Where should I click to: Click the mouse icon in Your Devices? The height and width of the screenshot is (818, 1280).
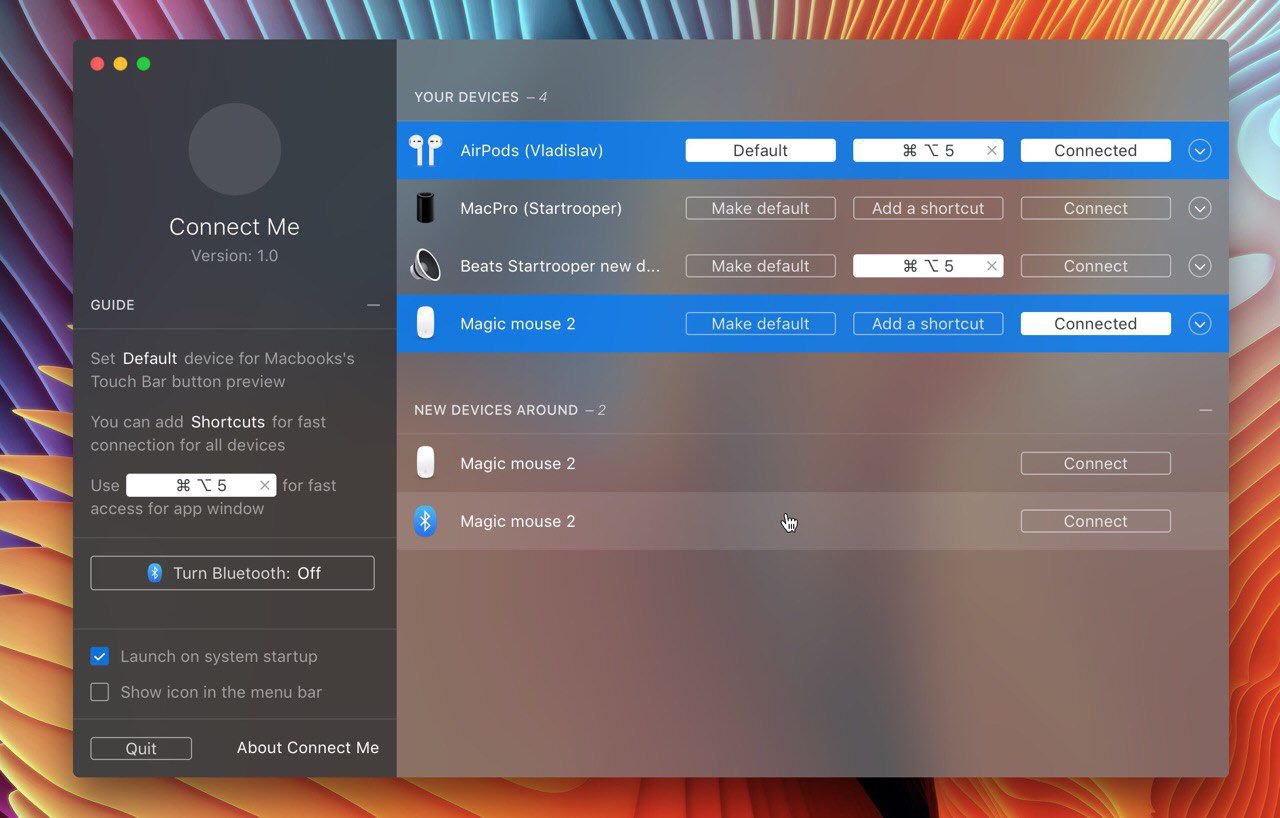tap(425, 324)
